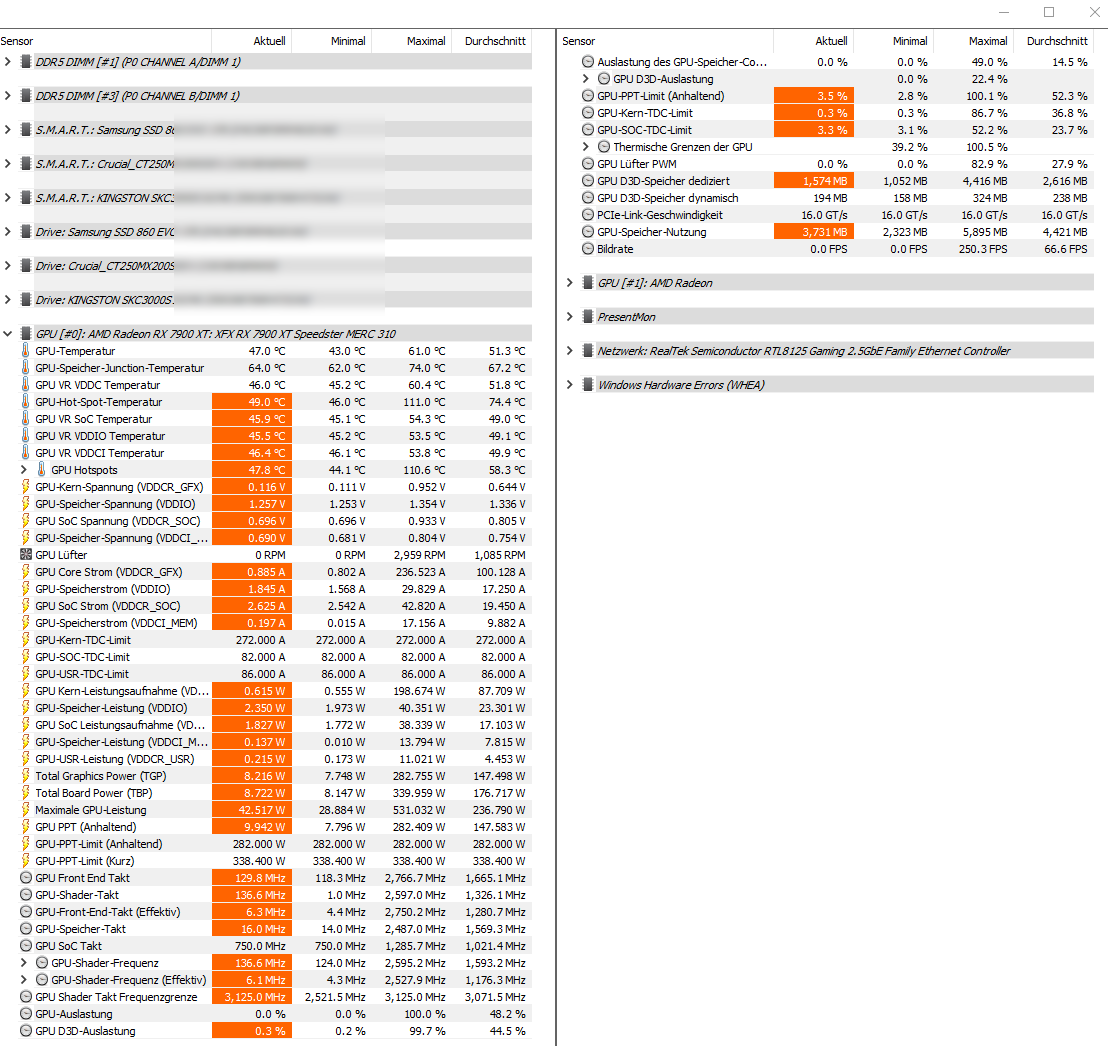Click lightning icon of GPU-Kern-Spannung (VDDCR_GFX)
This screenshot has width=1108, height=1046.
pyautogui.click(x=25, y=486)
